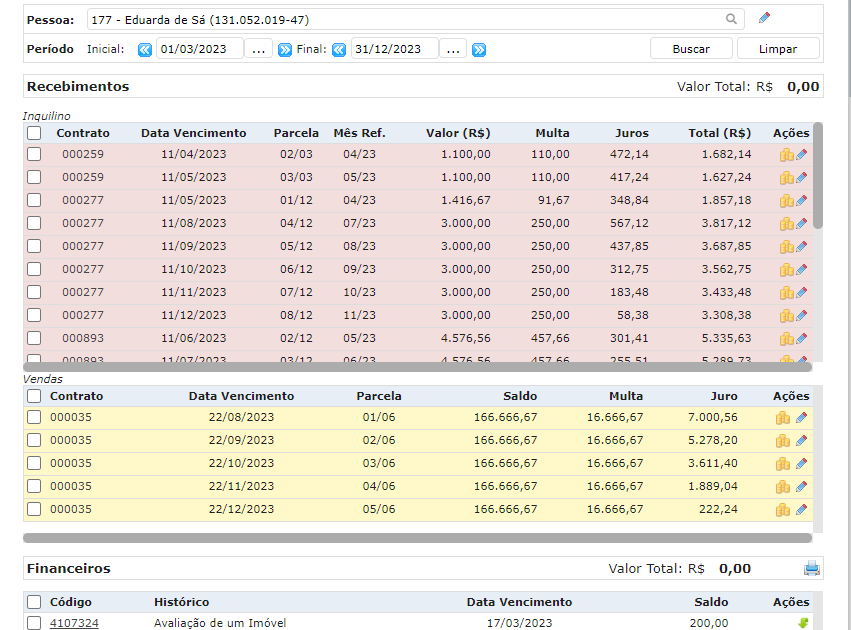Image resolution: width=851 pixels, height=630 pixels.
Task: Click the Inquilino table vertical scrollbar
Action: (x=818, y=176)
